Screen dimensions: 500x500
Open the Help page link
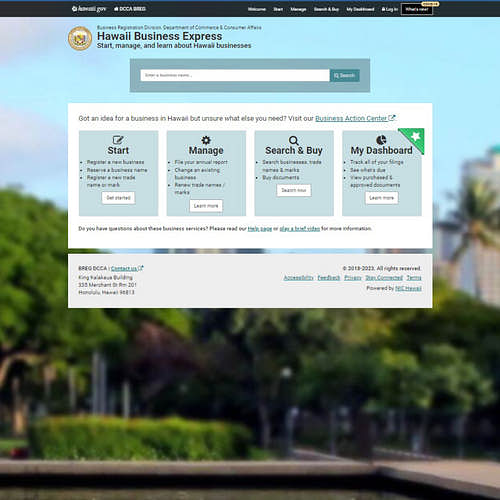coord(260,229)
